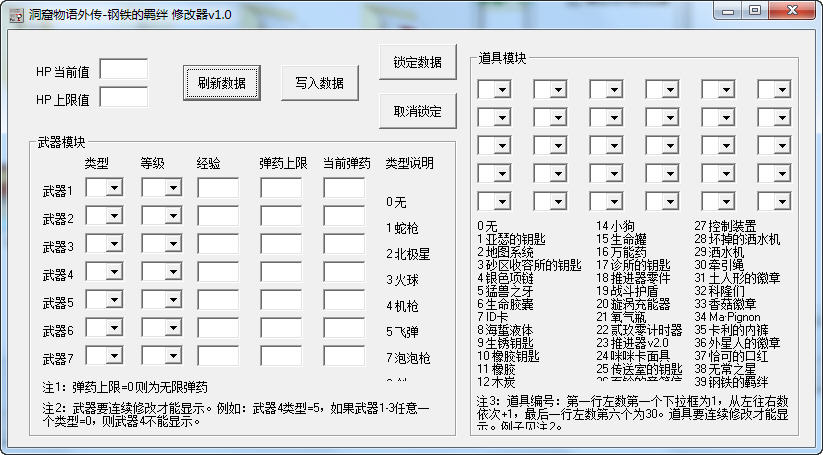Open the 类型 dropdown for 武器5
The height and width of the screenshot is (455, 823).
pyautogui.click(x=104, y=300)
